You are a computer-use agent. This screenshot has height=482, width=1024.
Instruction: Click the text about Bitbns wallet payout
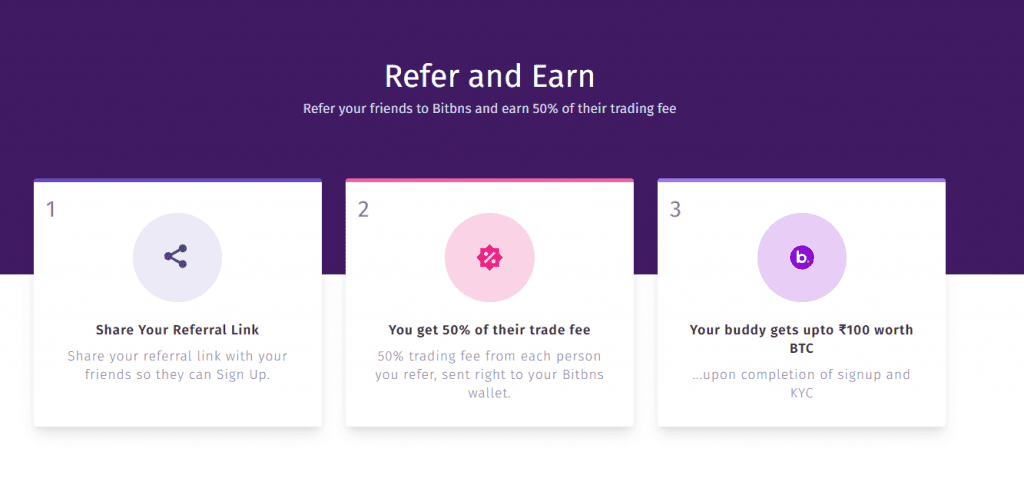coord(489,375)
